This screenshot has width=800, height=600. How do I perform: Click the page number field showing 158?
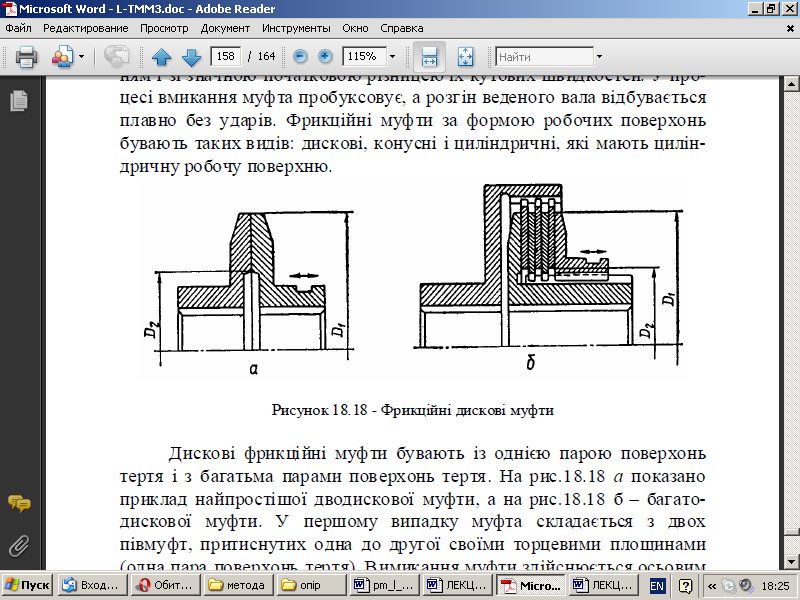pos(226,56)
